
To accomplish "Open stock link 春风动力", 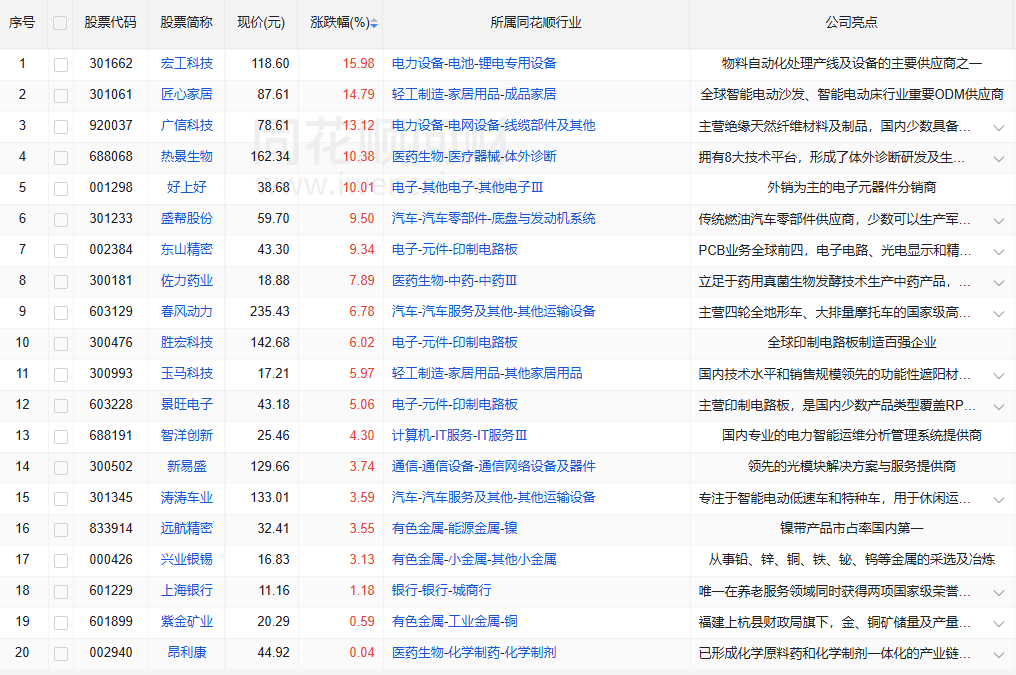I will (187, 312).
